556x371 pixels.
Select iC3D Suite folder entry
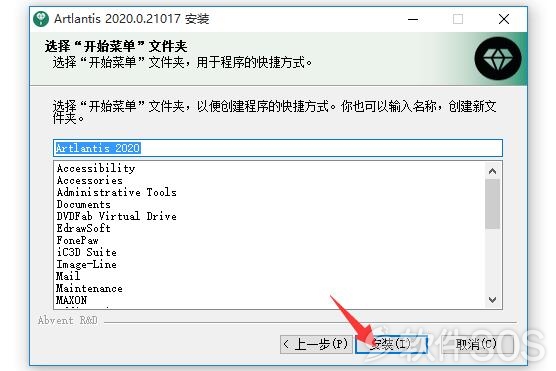point(86,252)
